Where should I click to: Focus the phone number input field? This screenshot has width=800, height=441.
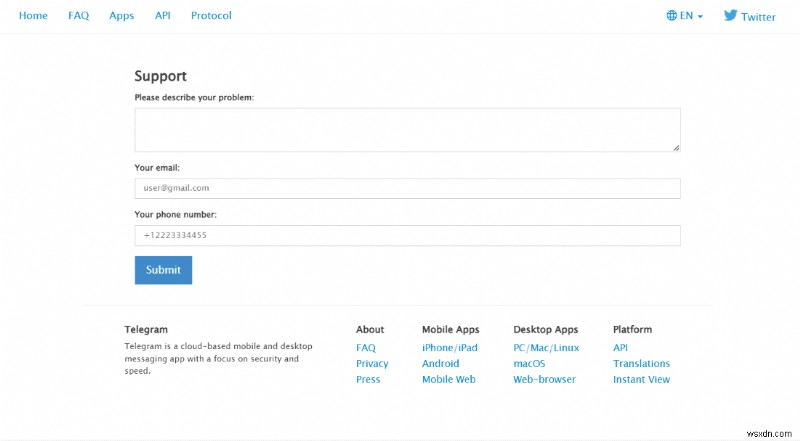(x=407, y=235)
